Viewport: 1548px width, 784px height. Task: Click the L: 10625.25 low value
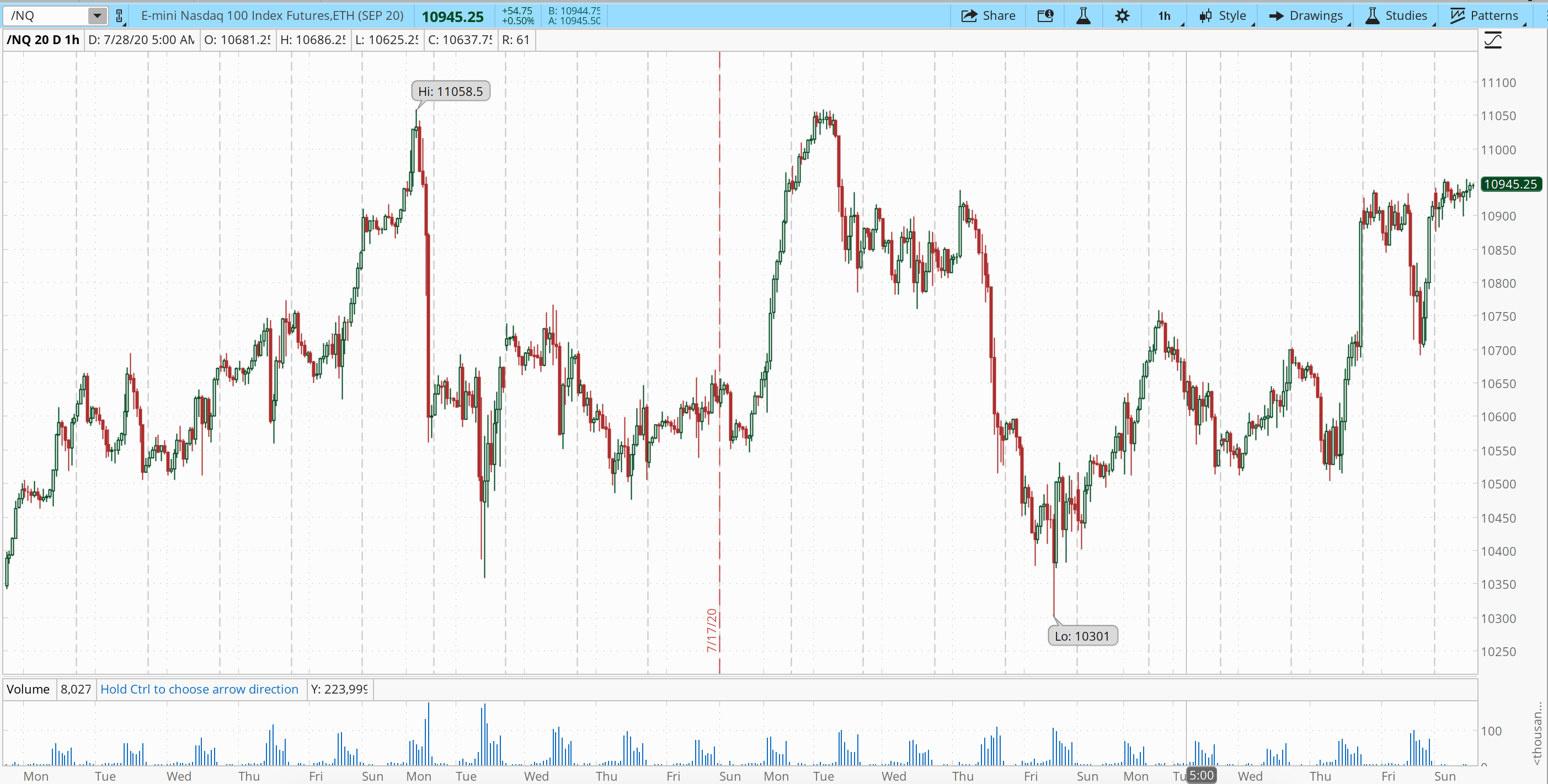click(x=386, y=40)
